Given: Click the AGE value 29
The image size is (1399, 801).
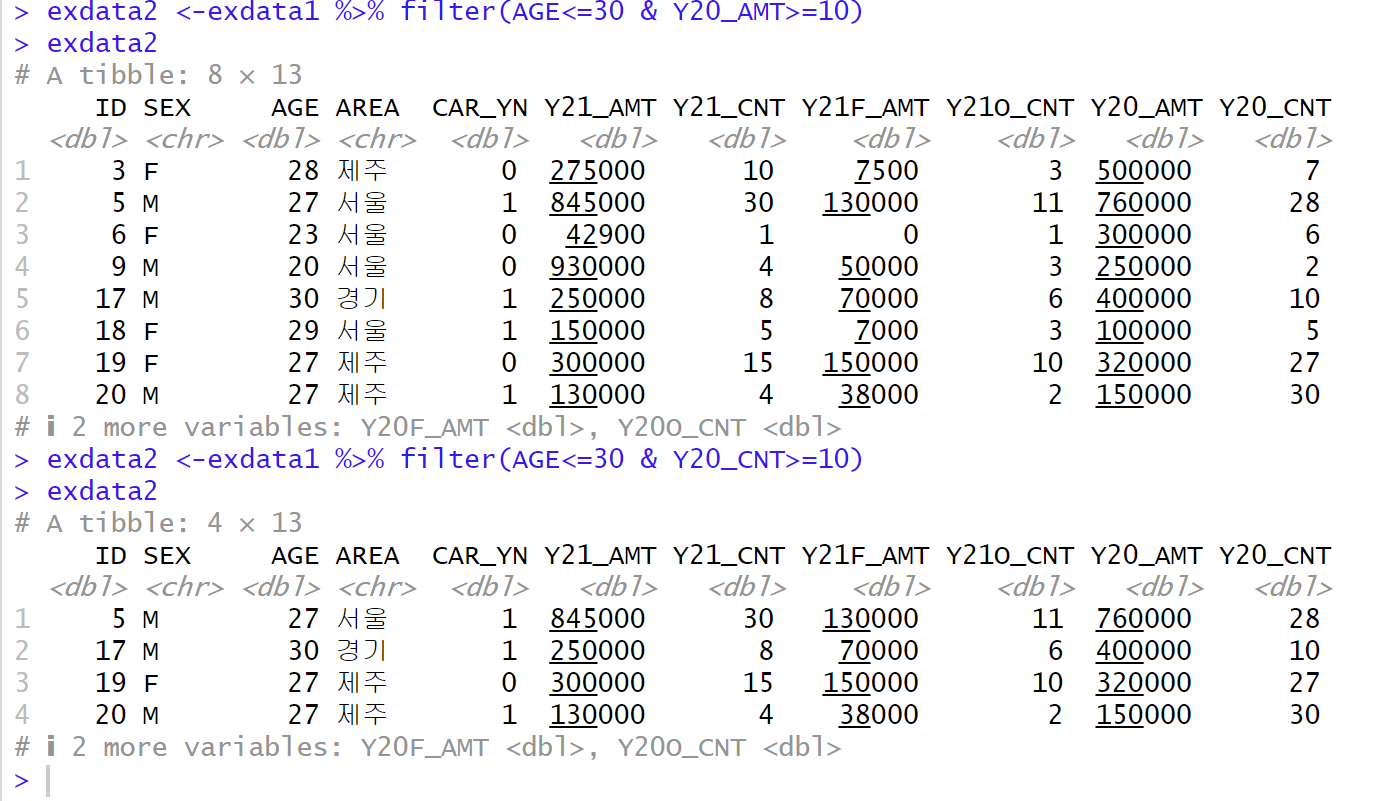Looking at the screenshot, I should (x=303, y=331).
